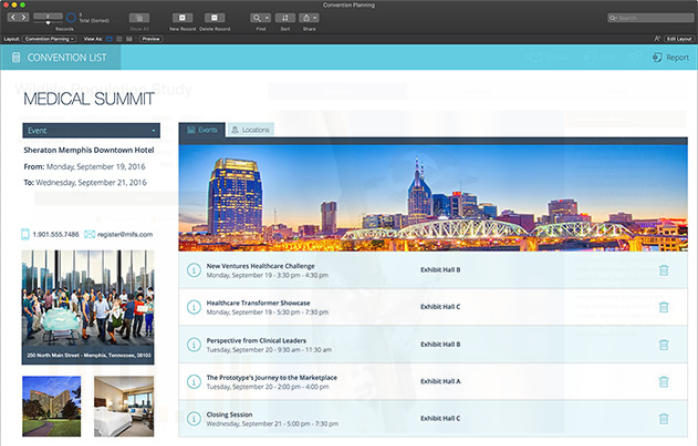Delete New Ventures Healthcare Challenge via trash icon
This screenshot has width=698, height=446.
pos(664,270)
